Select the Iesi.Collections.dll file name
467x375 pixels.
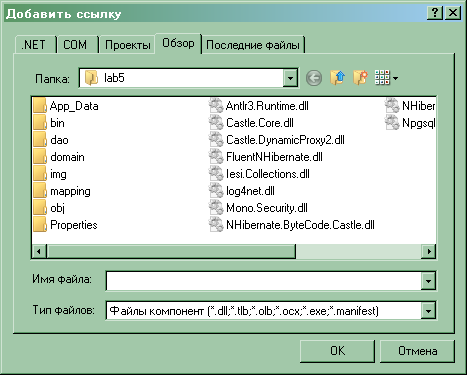pos(268,174)
